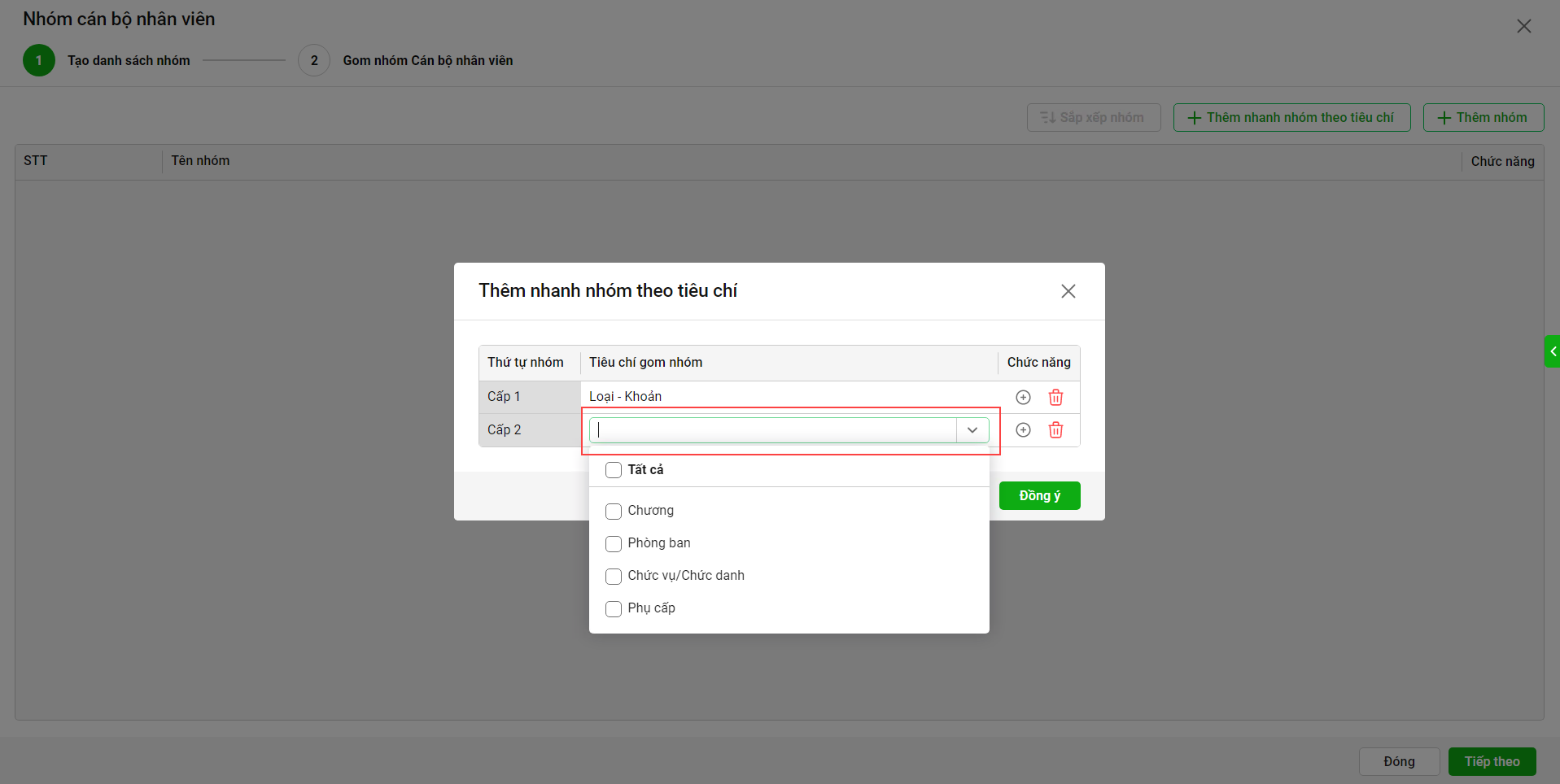The width and height of the screenshot is (1560, 784).
Task: Click the Cấp 2 criteria input field
Action: point(773,430)
